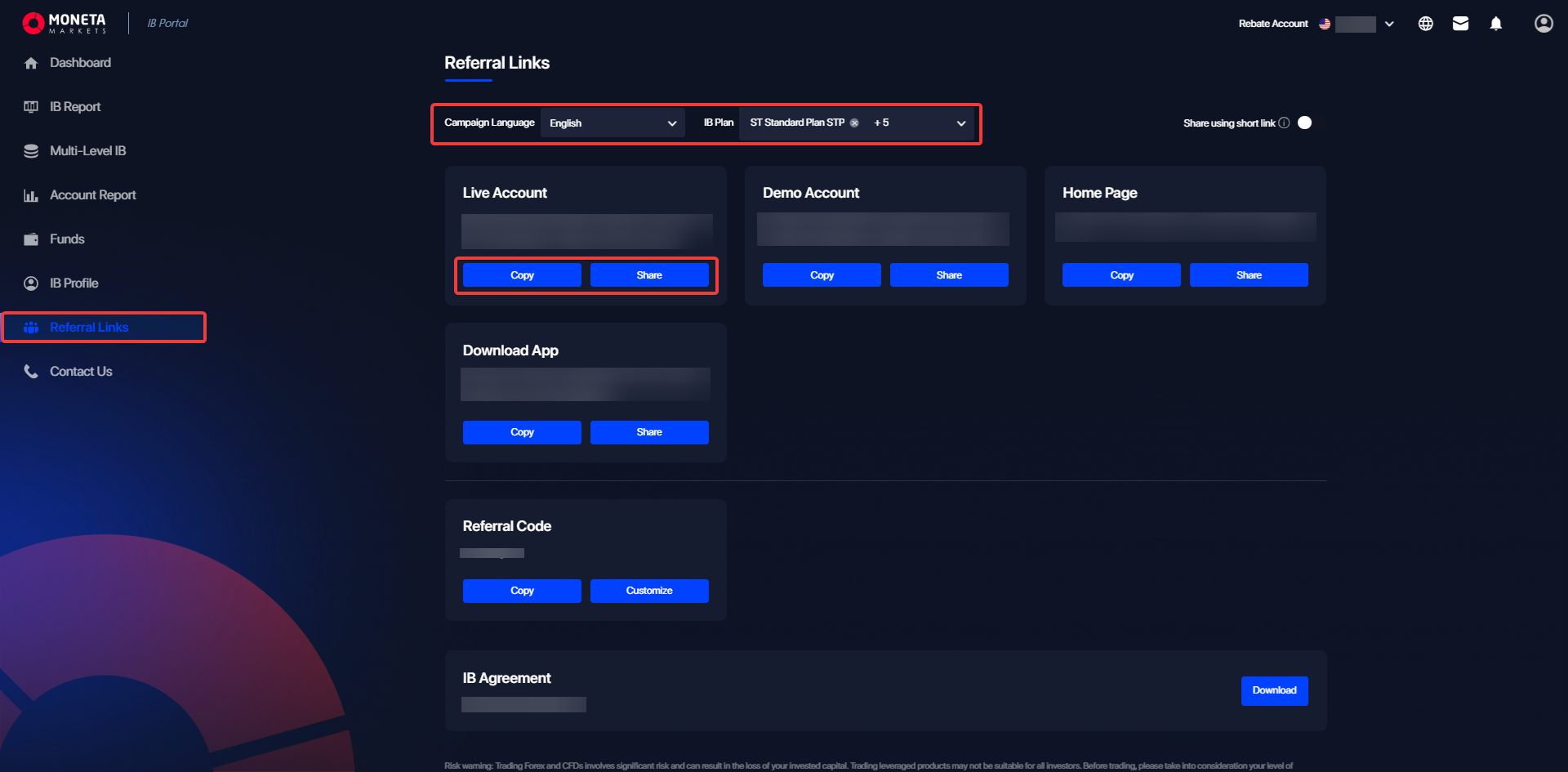1568x772 pixels.
Task: Download the IB Agreement
Action: tap(1274, 690)
